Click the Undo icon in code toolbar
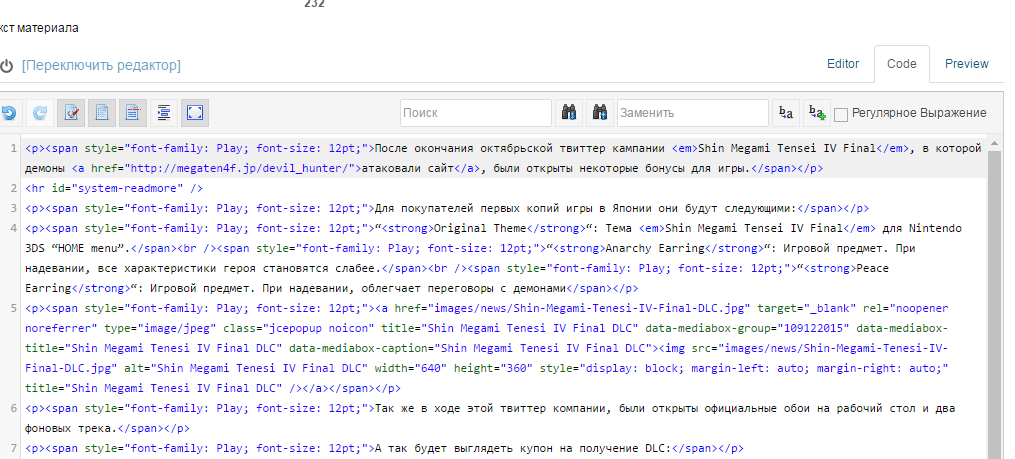Viewport: 1015px width, 459px height. pyautogui.click(x=9, y=113)
